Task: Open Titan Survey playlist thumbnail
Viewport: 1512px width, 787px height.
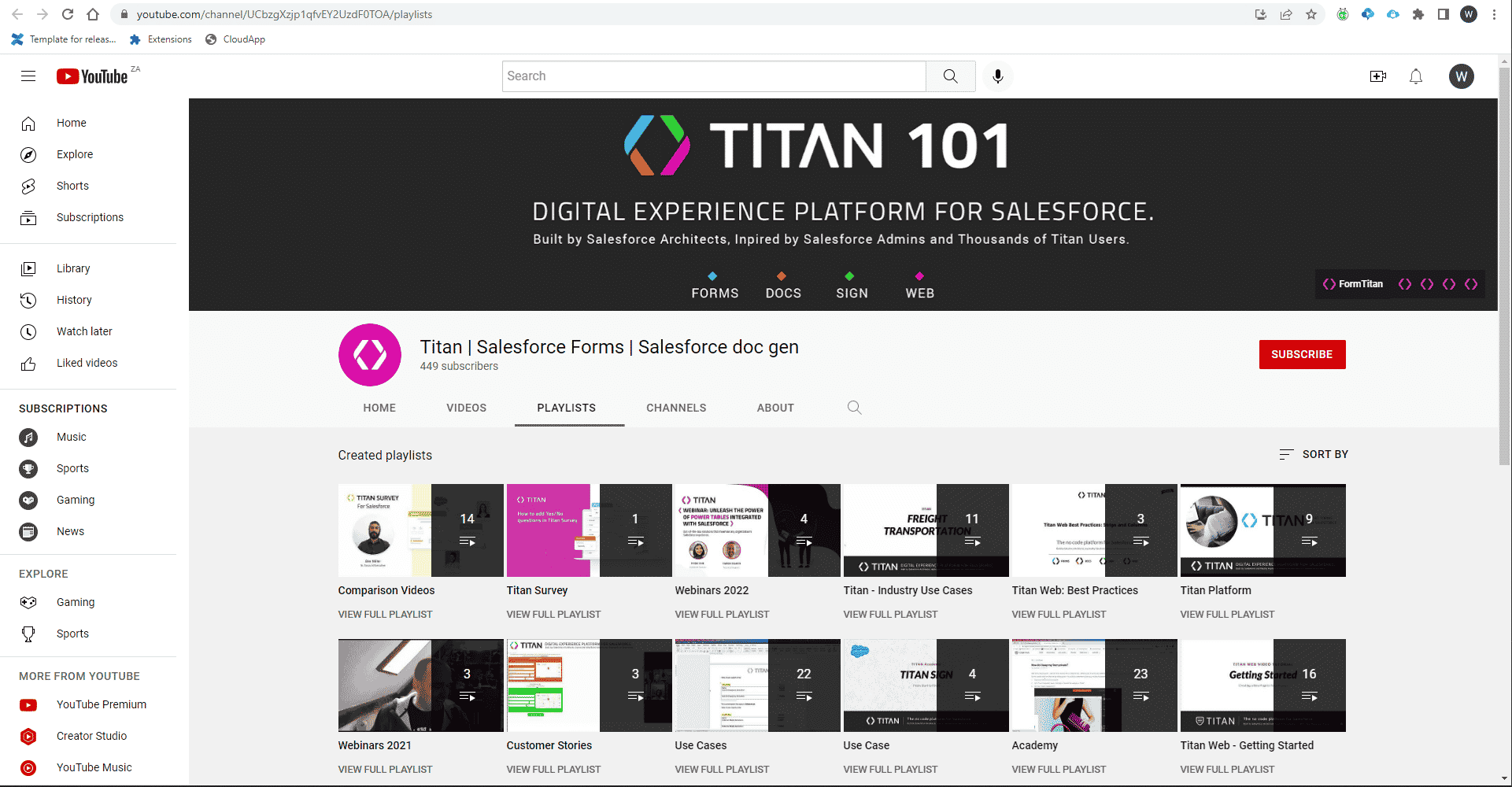Action: [590, 530]
